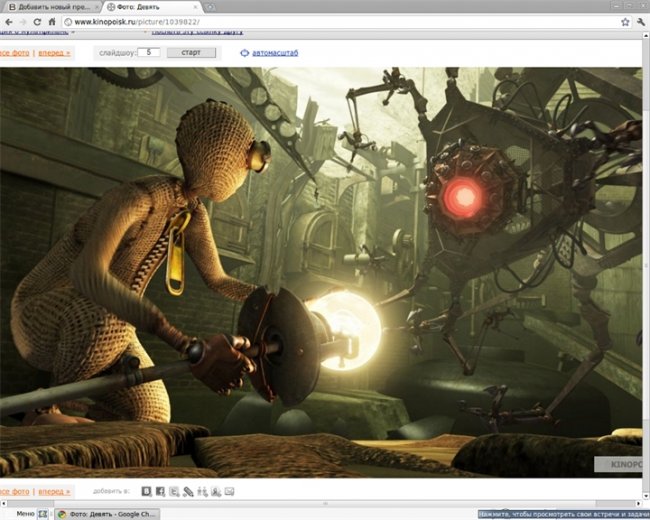Reload the page with the refresh icon
The height and width of the screenshot is (520, 650).
pos(37,21)
